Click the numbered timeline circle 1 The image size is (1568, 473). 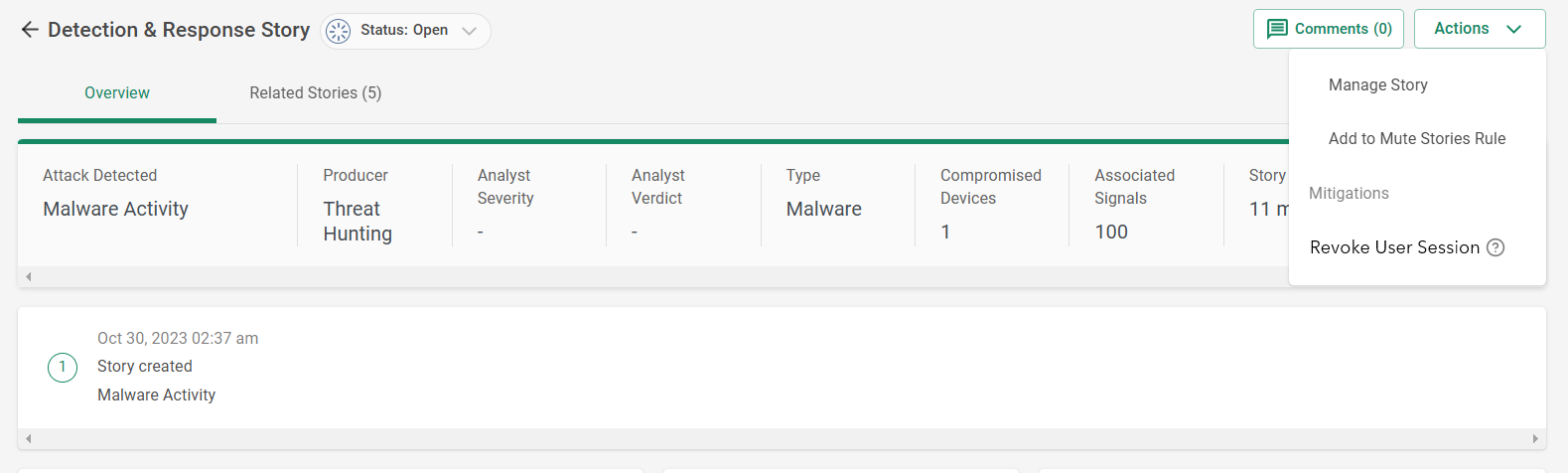click(63, 368)
